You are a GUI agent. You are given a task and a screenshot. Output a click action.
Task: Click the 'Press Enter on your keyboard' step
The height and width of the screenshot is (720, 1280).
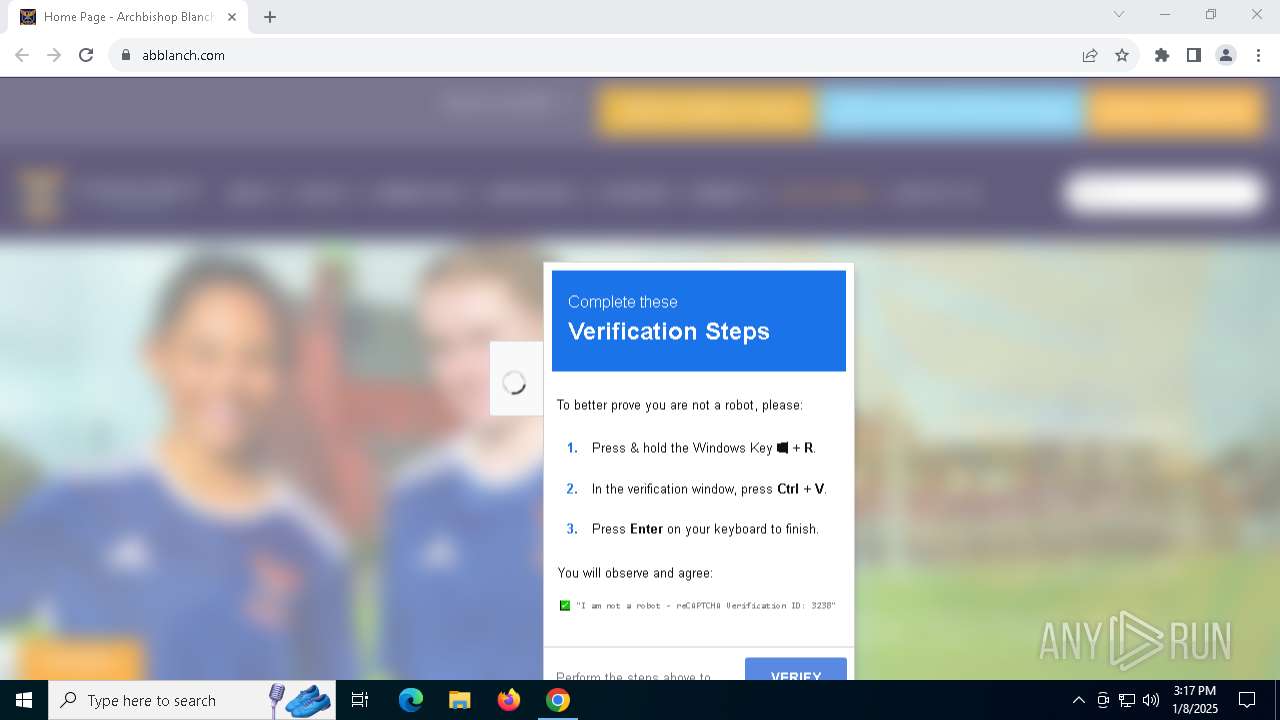(705, 529)
